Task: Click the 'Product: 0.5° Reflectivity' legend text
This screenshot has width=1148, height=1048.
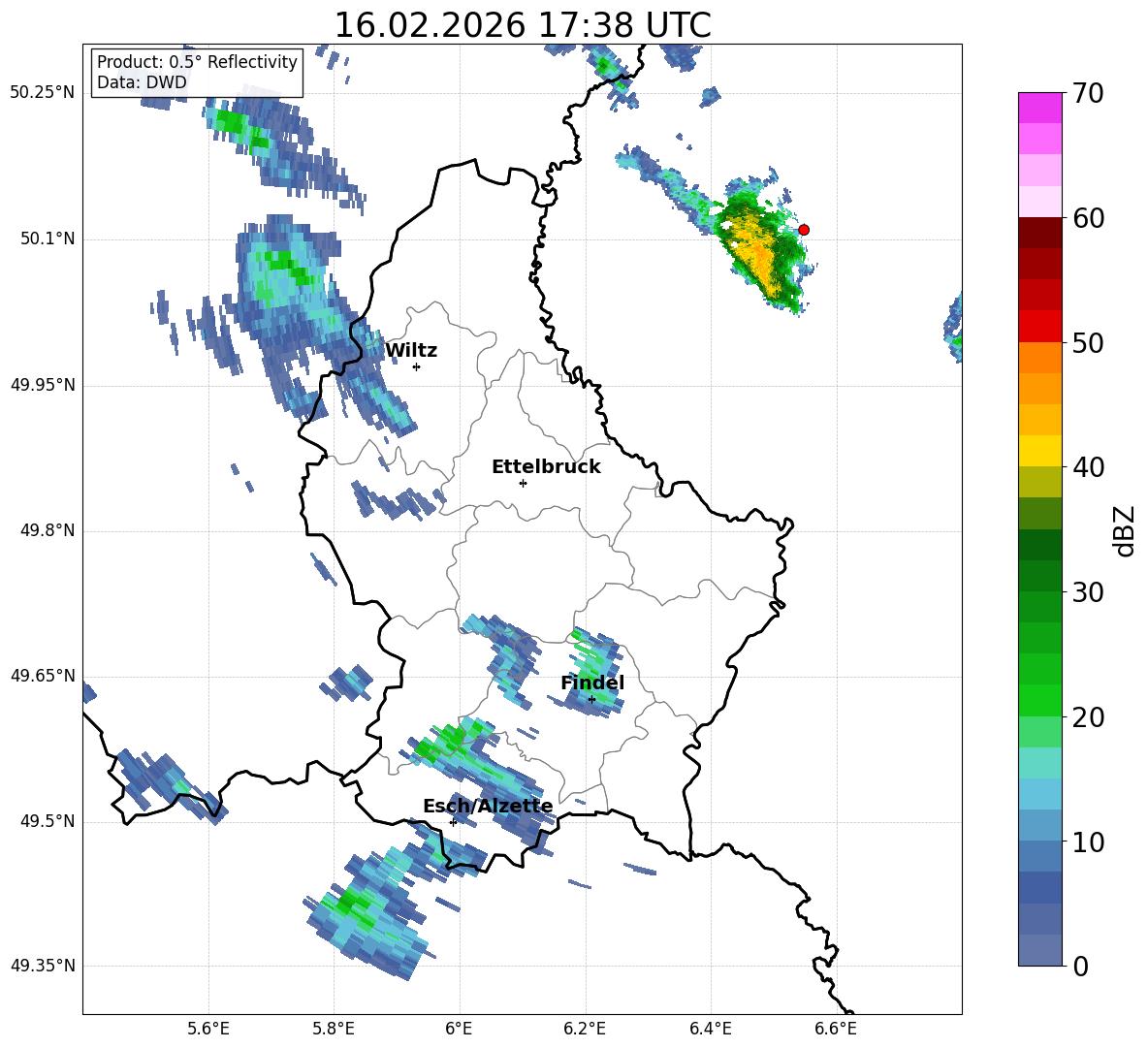Action: (x=197, y=62)
